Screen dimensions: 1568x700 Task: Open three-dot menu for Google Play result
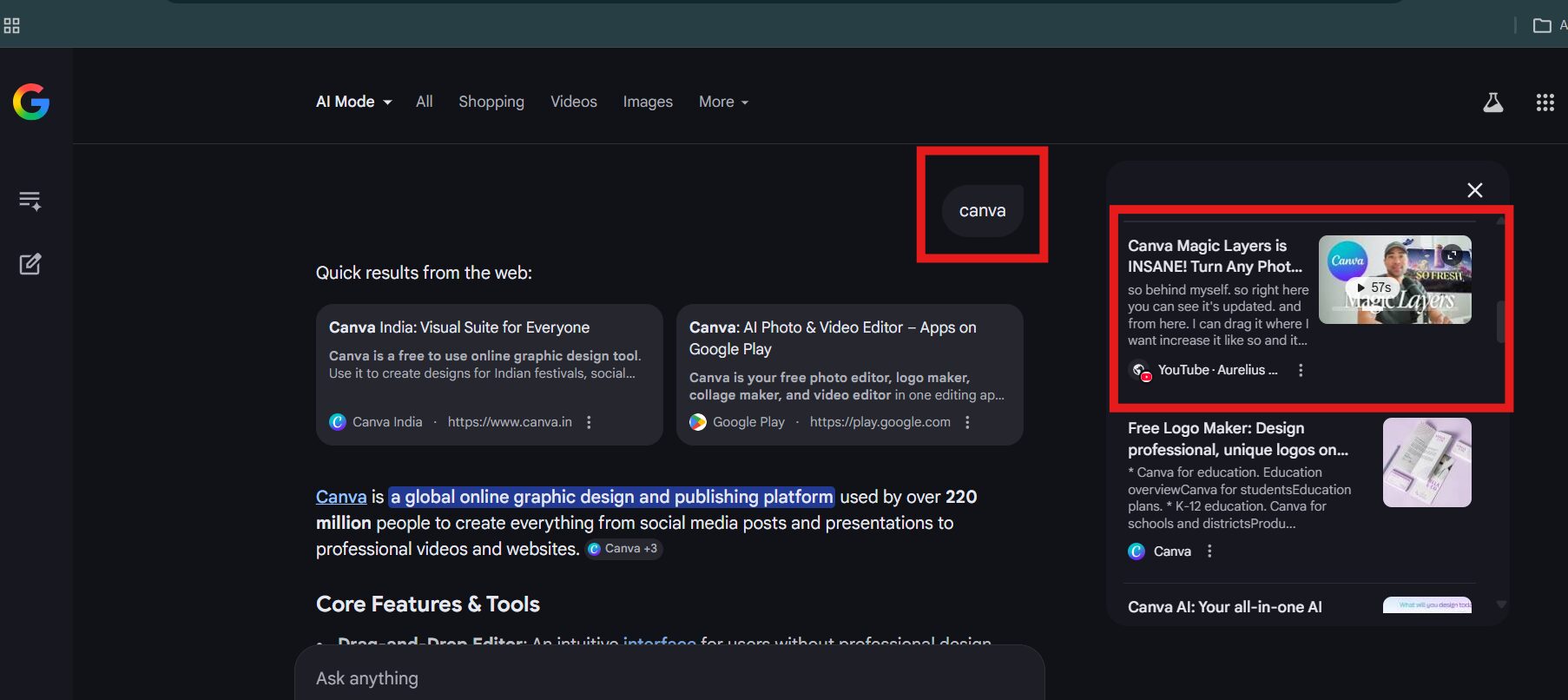click(967, 422)
